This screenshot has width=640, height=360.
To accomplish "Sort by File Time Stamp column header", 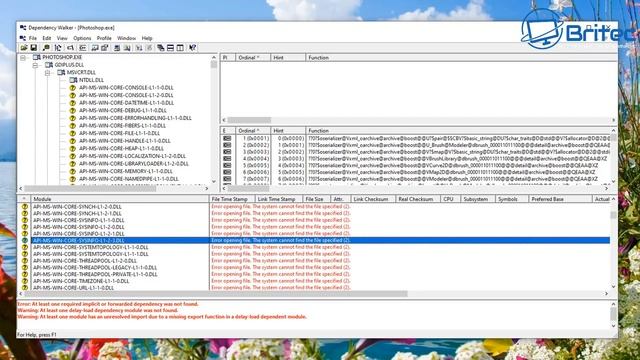I will 232,199.
